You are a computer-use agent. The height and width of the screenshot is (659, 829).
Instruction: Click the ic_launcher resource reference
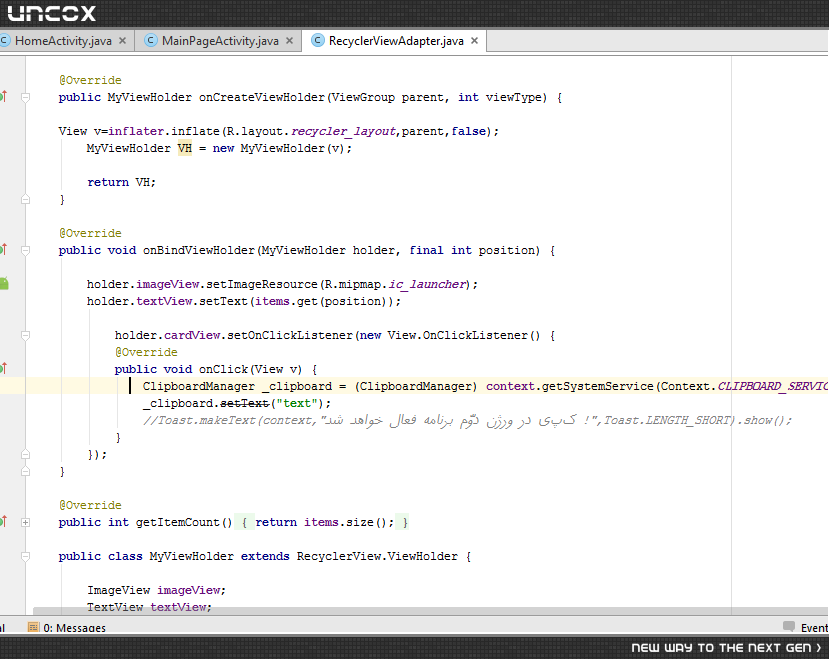tap(427, 284)
